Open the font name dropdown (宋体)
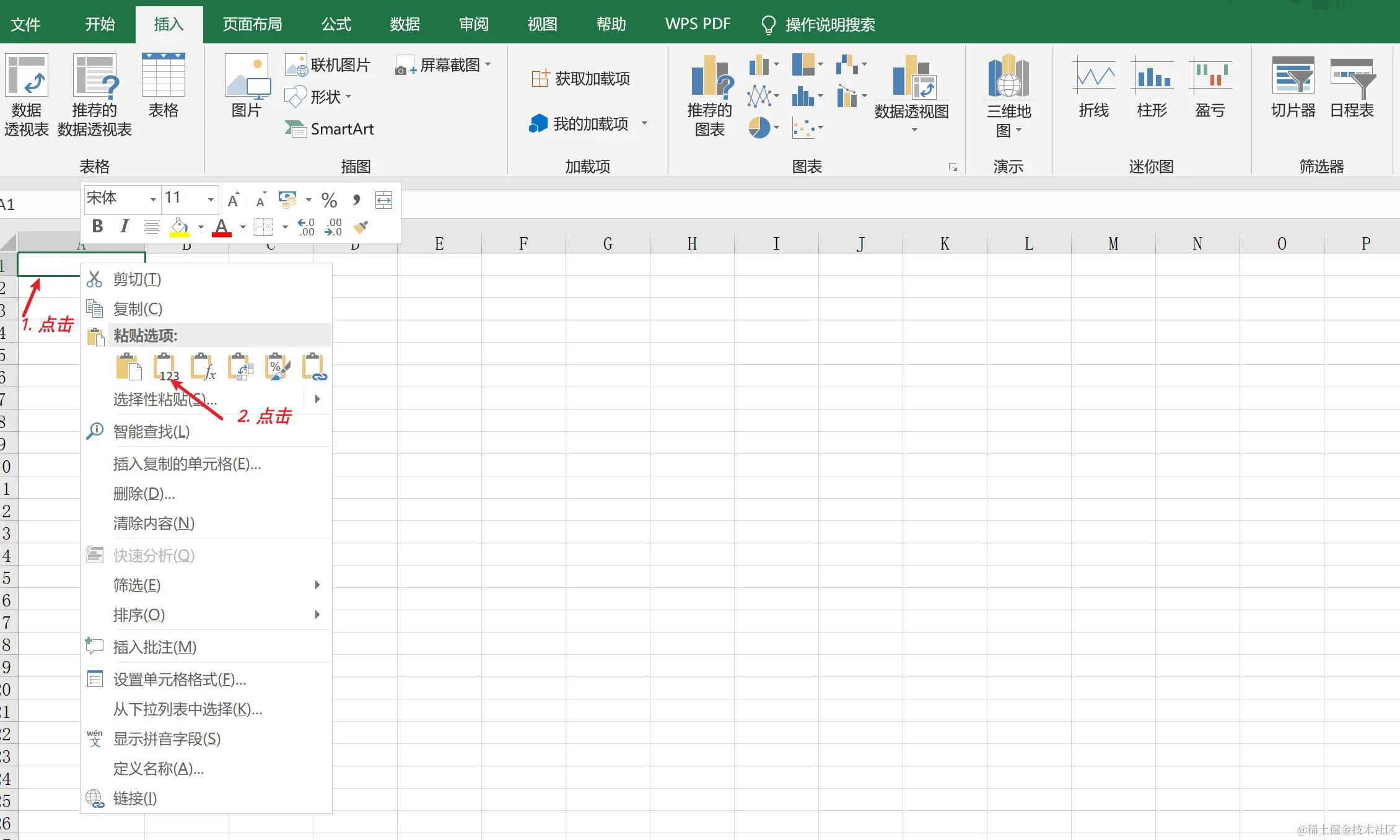The image size is (1400, 840). [x=153, y=199]
